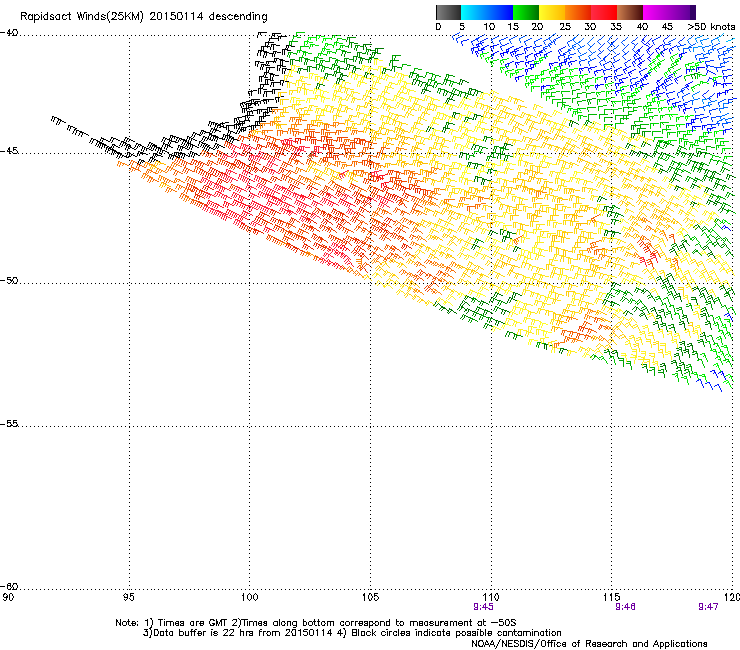Viewport: 740px width, 650px height.
Task: Click the 90 longitude axis label
Action: [8, 598]
